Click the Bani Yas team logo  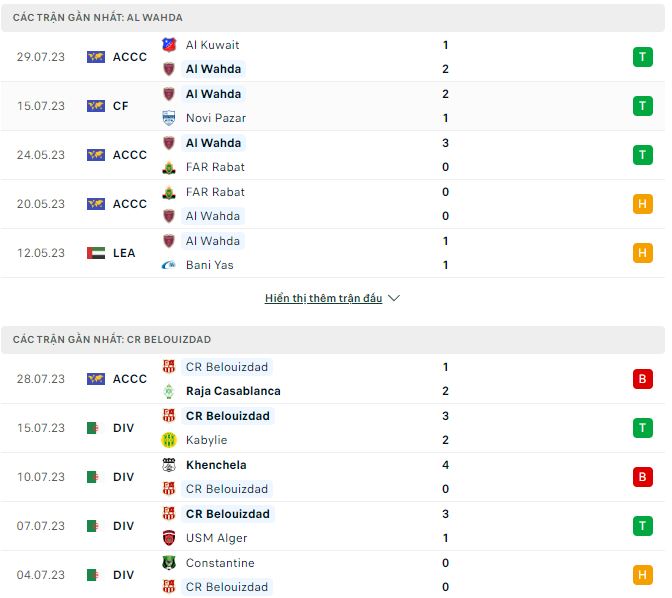click(168, 265)
